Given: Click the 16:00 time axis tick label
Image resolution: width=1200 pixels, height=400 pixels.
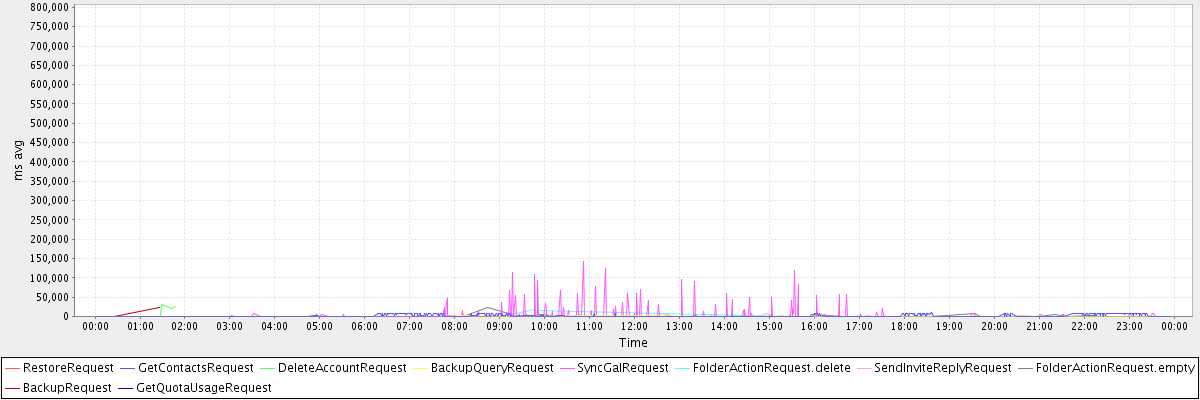Looking at the screenshot, I should [814, 326].
